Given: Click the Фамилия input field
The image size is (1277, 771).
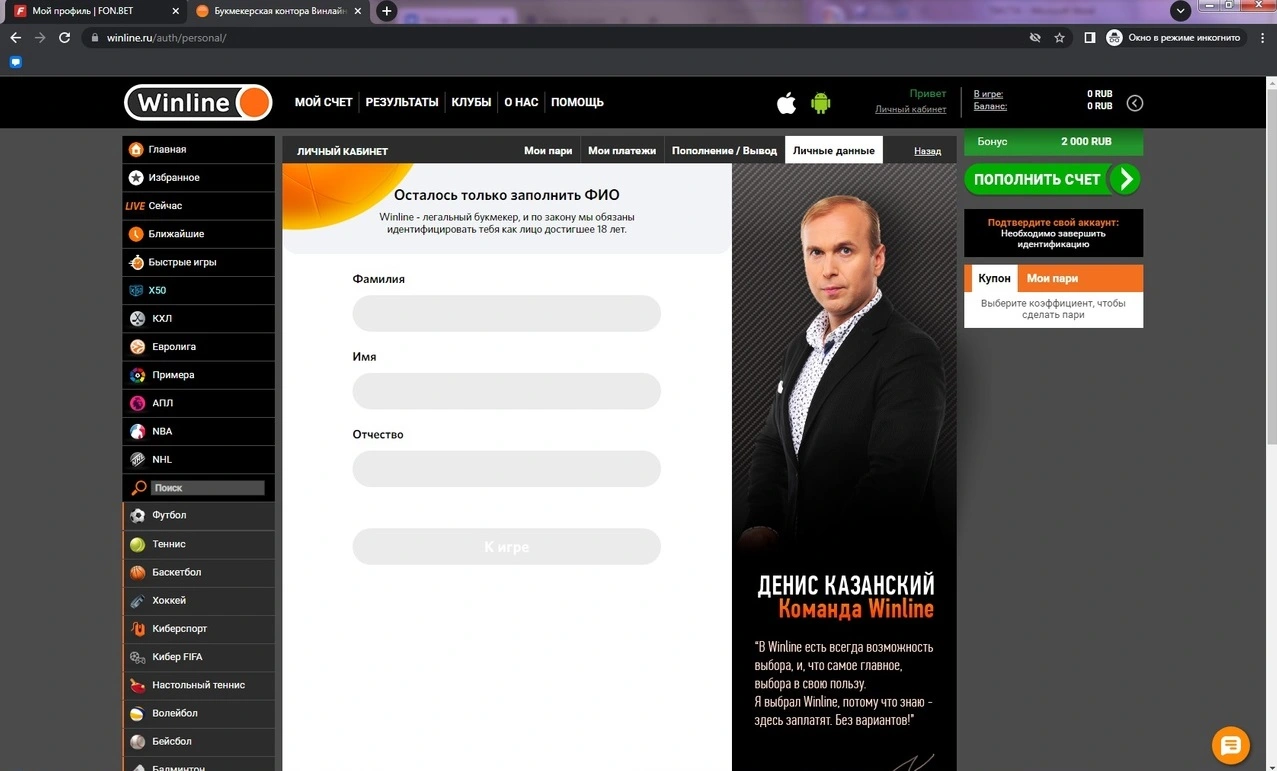Looking at the screenshot, I should coord(506,313).
